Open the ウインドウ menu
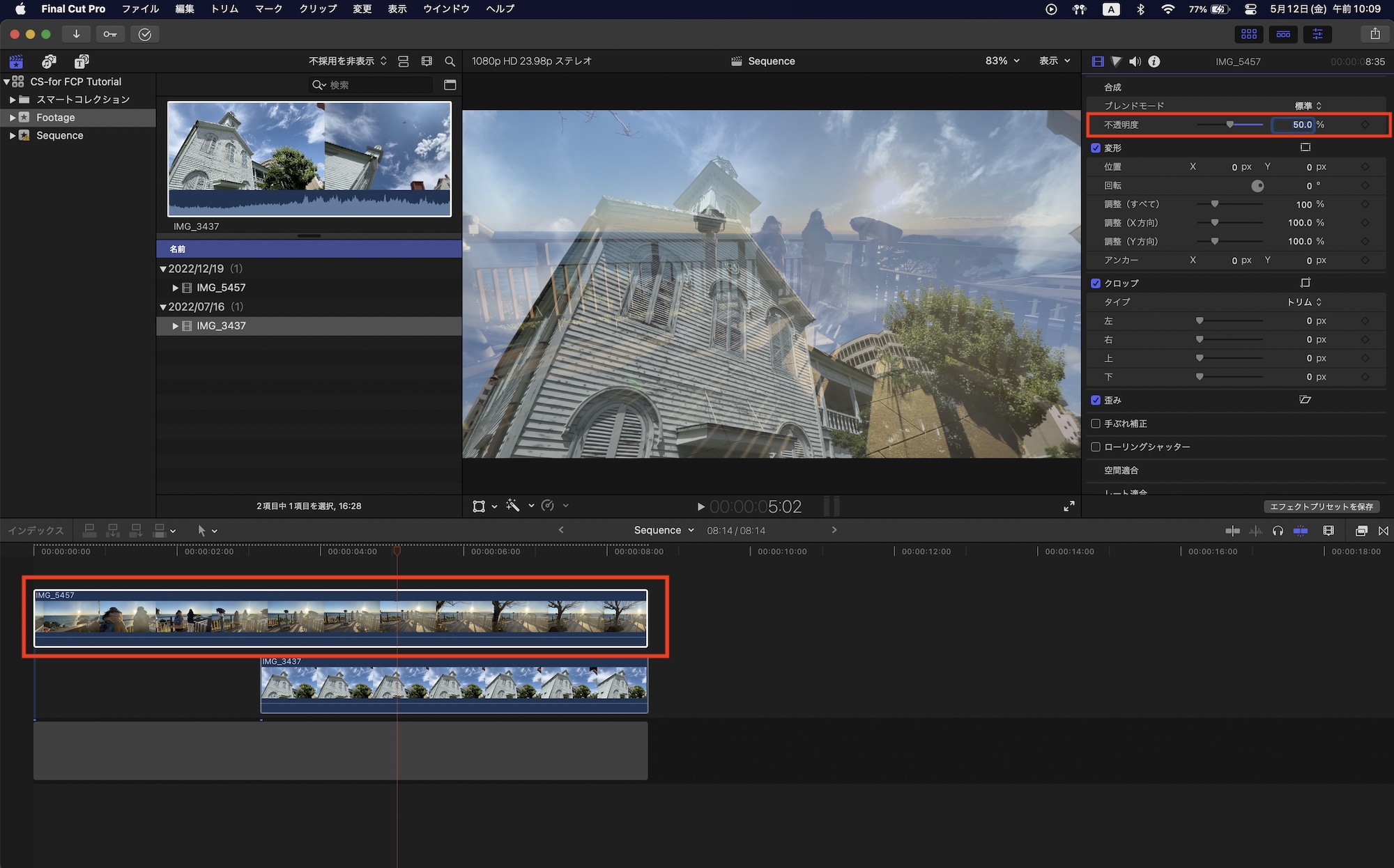Screen dimensions: 1394x868 point(446,9)
